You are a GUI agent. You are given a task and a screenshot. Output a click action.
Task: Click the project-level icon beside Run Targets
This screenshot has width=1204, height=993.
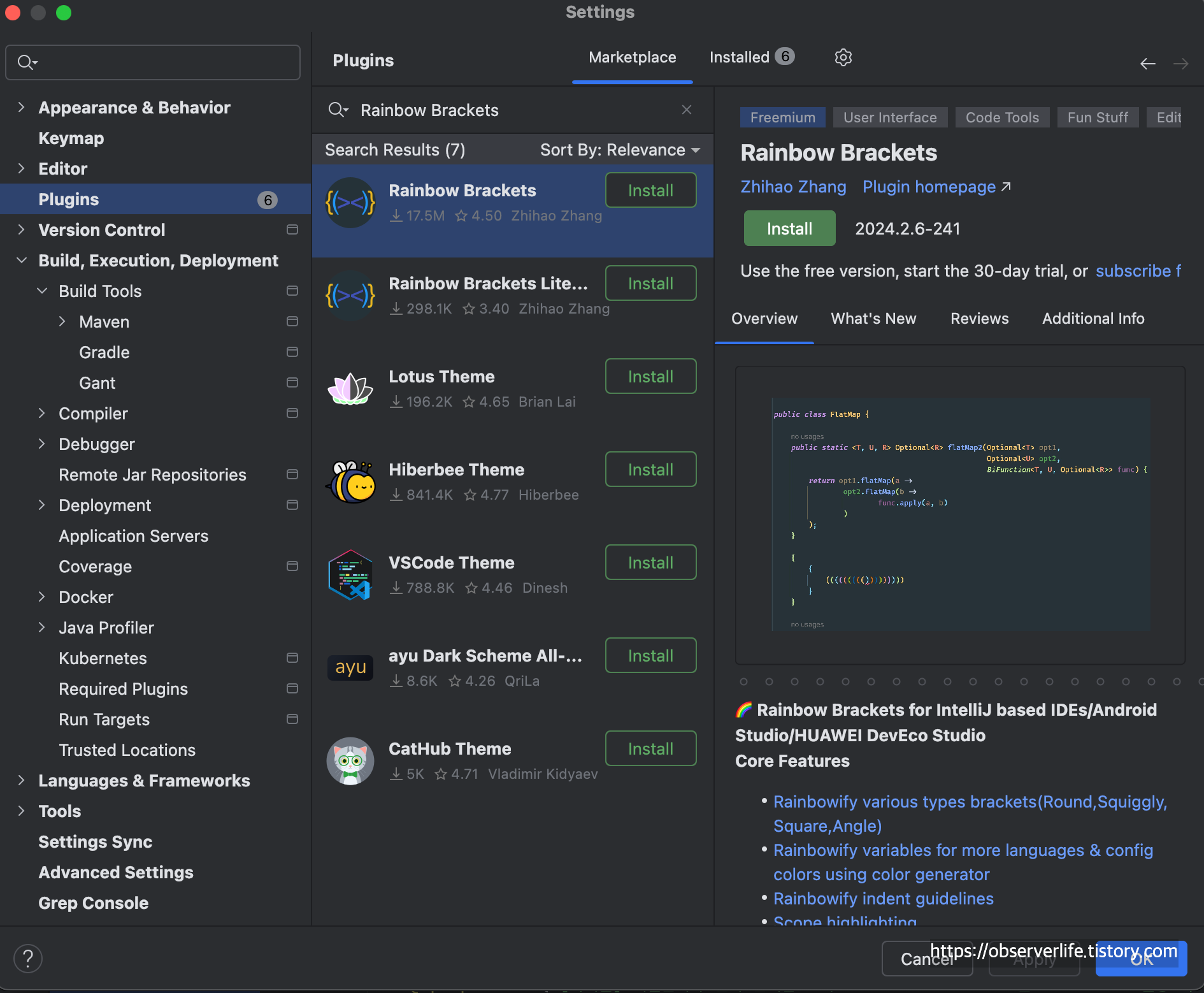[x=292, y=719]
